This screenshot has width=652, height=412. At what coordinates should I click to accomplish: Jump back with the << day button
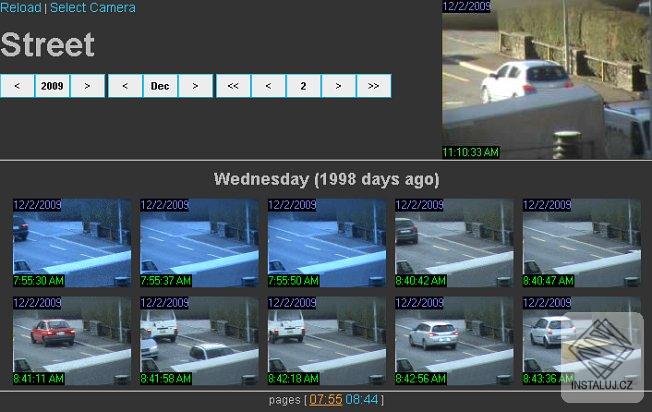pos(233,86)
